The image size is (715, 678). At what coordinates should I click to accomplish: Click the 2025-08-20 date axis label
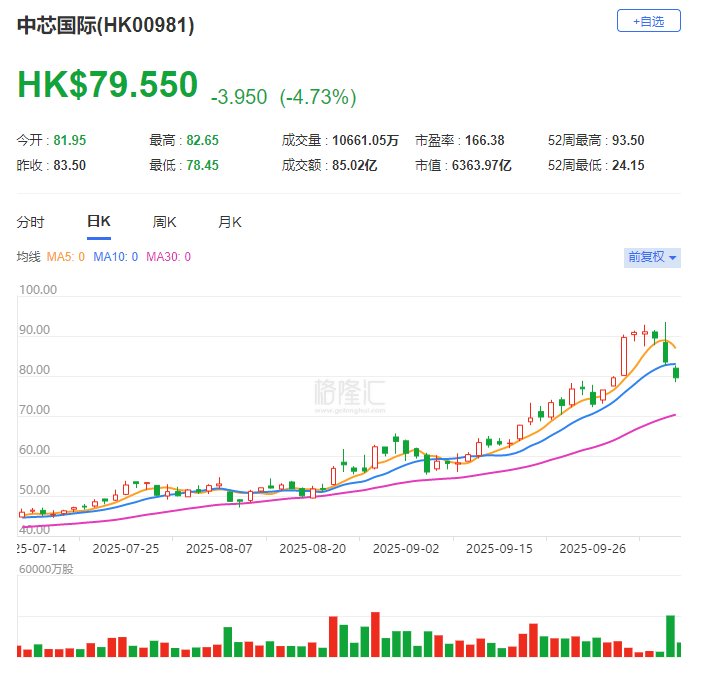(312, 549)
